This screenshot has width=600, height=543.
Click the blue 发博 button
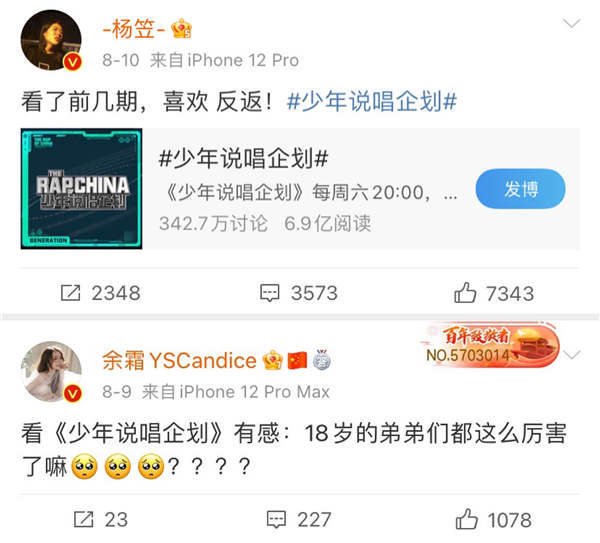point(520,189)
